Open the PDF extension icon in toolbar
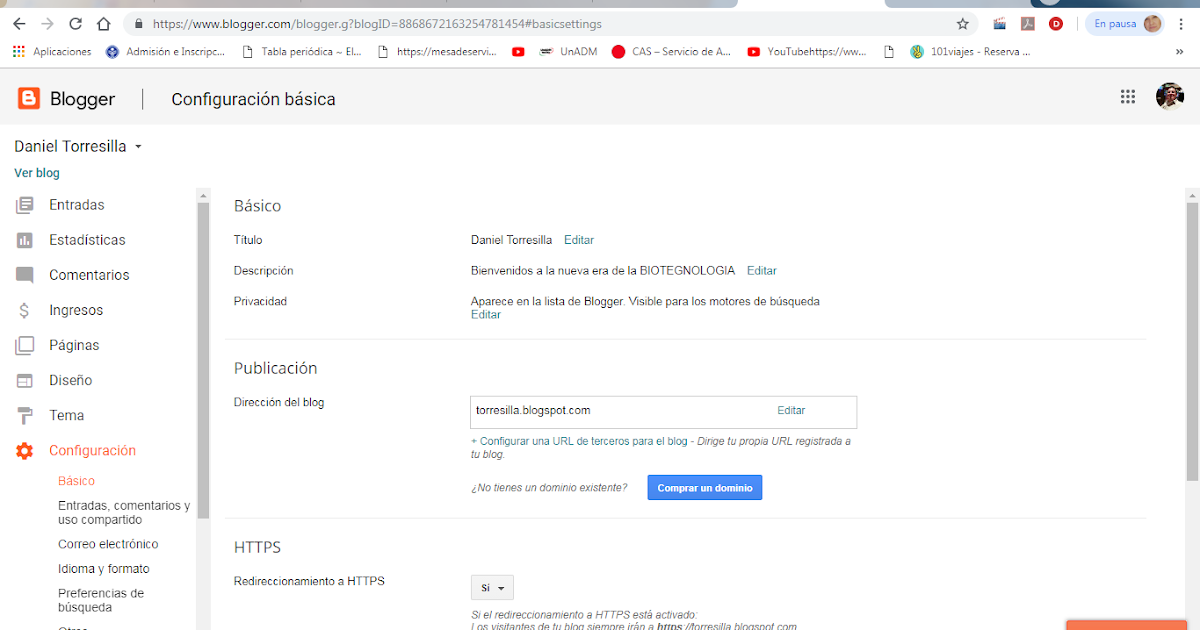This screenshot has width=1200, height=630. (x=1027, y=23)
